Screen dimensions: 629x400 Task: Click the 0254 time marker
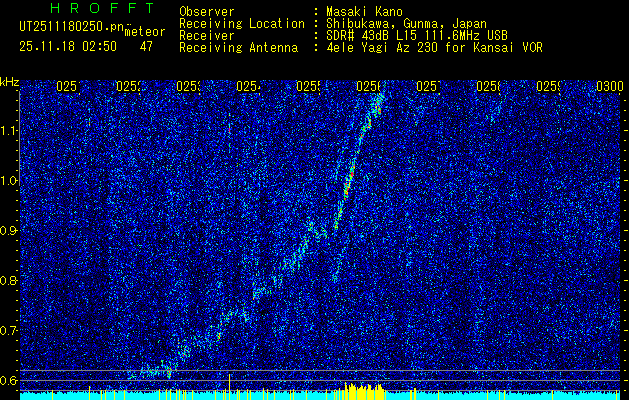(248, 86)
